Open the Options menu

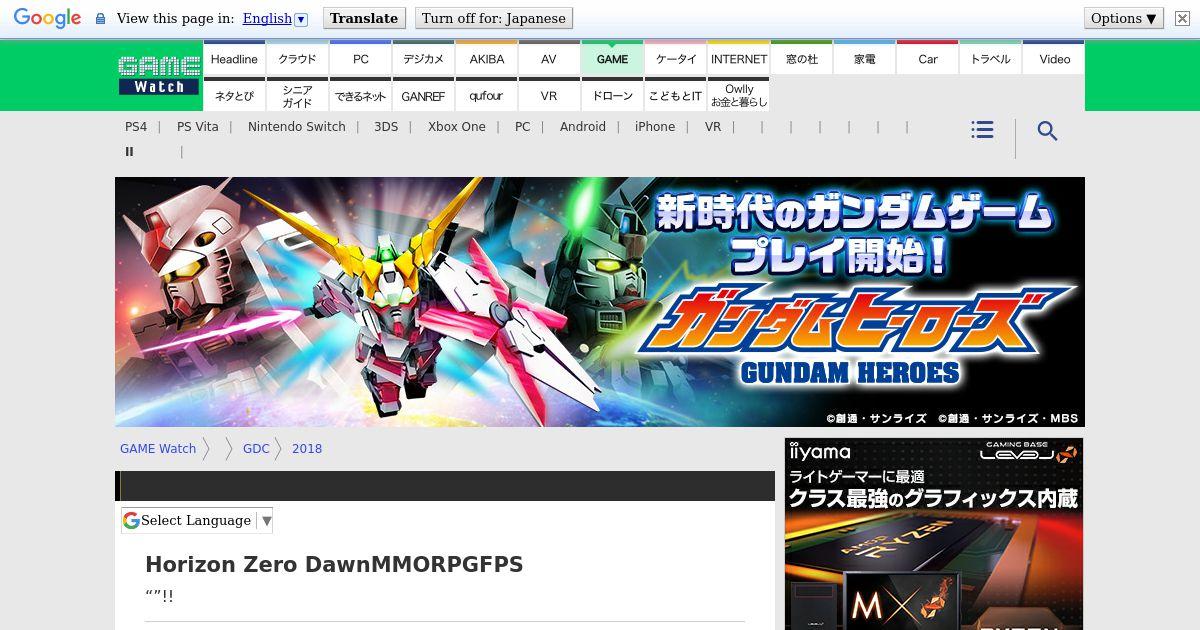point(1124,18)
